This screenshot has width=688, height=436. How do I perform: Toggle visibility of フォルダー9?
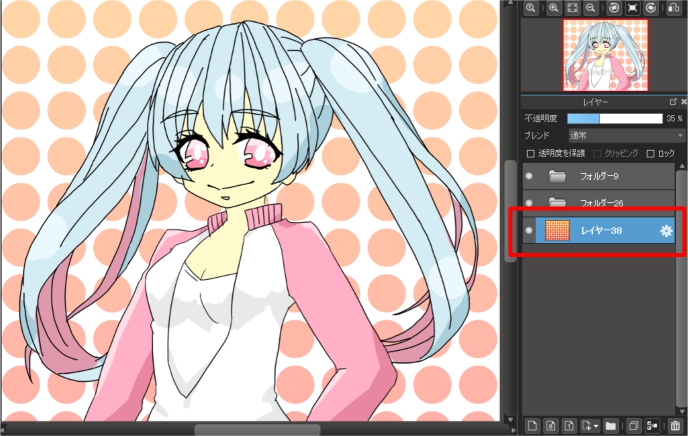tap(529, 176)
